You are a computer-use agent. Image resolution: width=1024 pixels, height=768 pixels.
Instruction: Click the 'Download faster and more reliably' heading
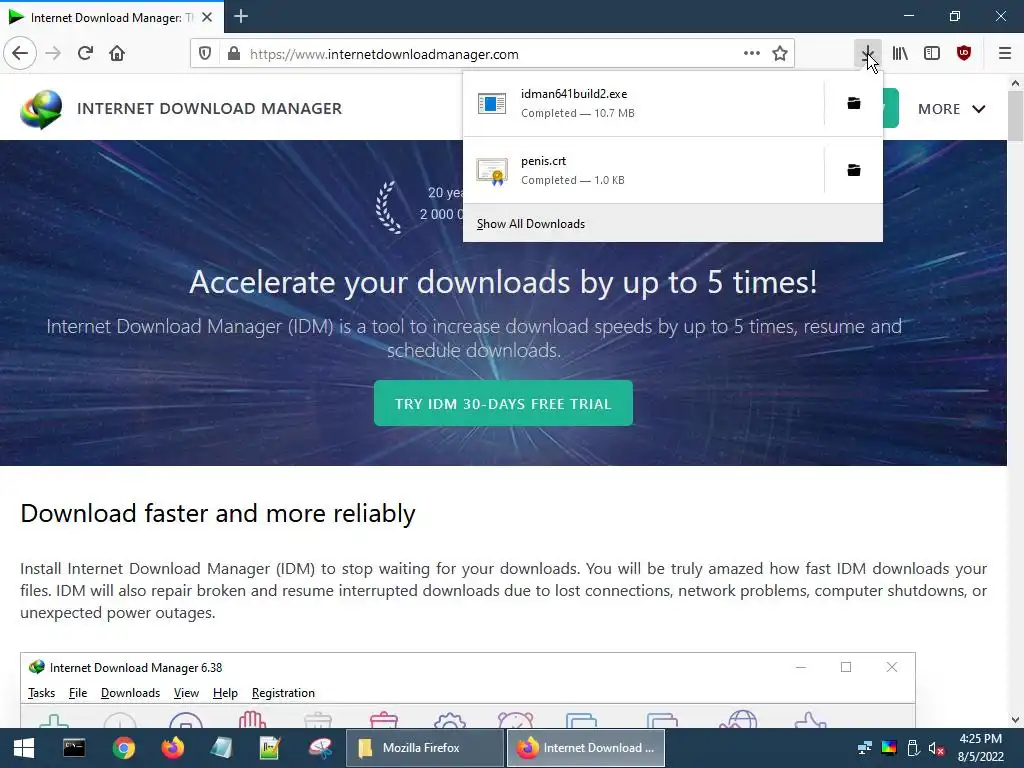217,513
